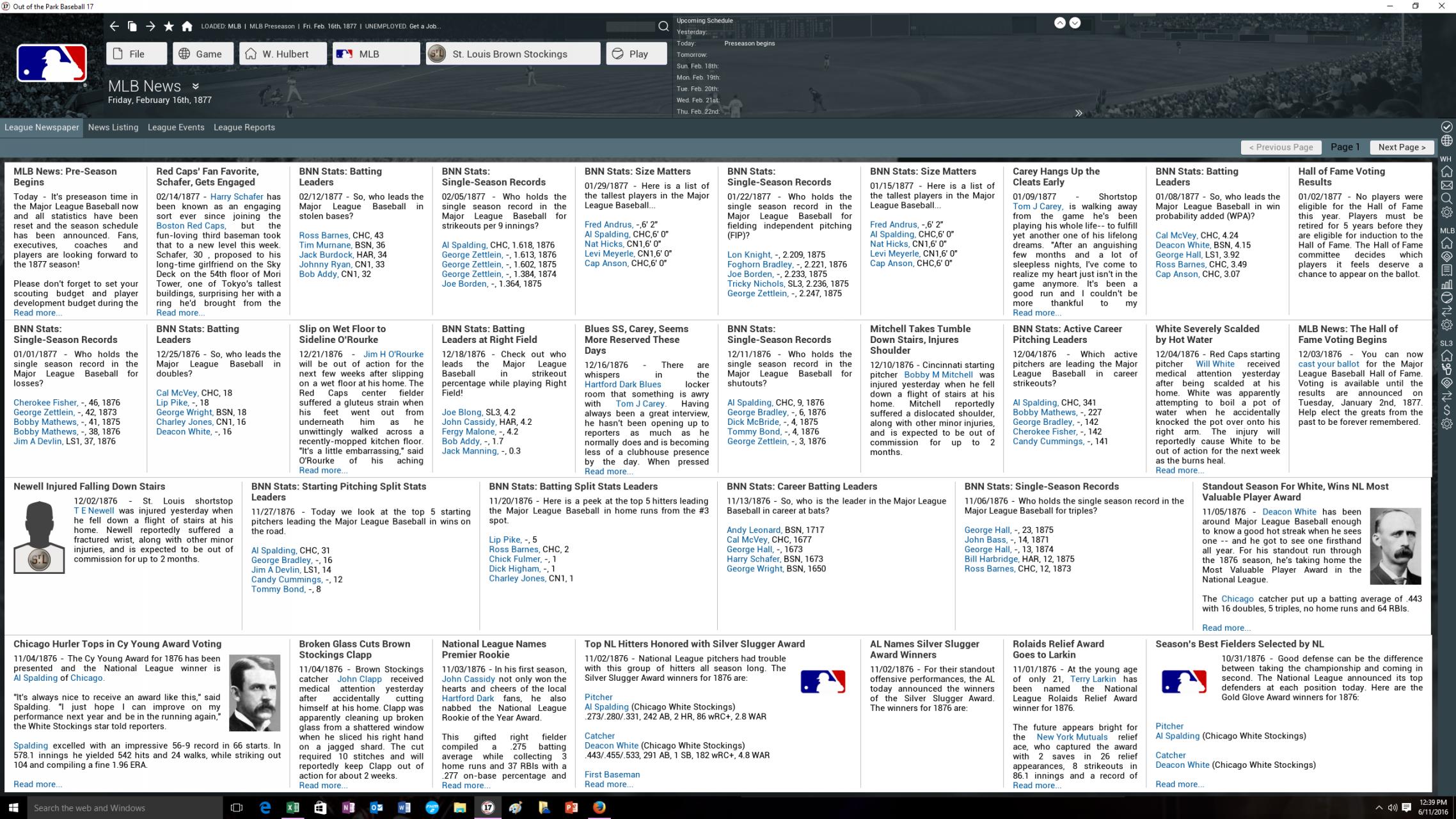Open the MLB bar-chart statistics sidebar icon

tap(1446, 284)
